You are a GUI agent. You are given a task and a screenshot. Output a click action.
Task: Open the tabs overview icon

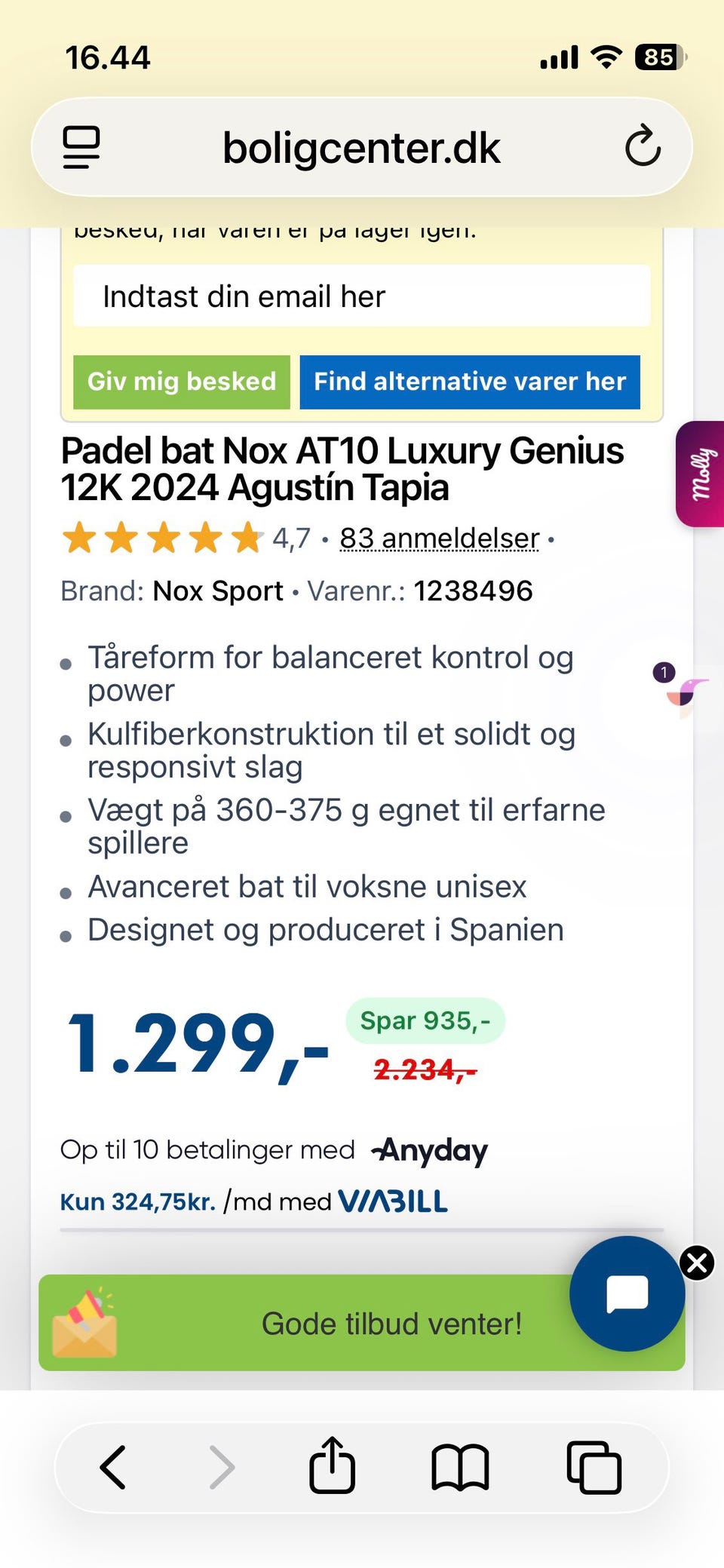pyautogui.click(x=594, y=1467)
